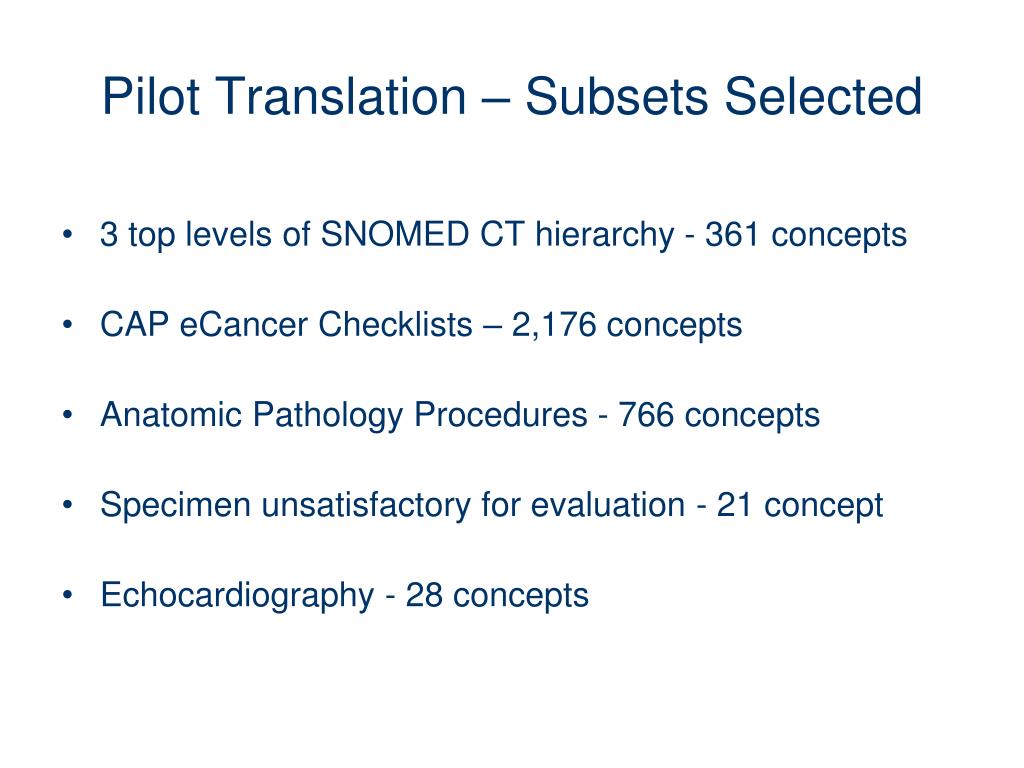
Task: Select the word 'Pilot' in the title
Action: point(150,97)
